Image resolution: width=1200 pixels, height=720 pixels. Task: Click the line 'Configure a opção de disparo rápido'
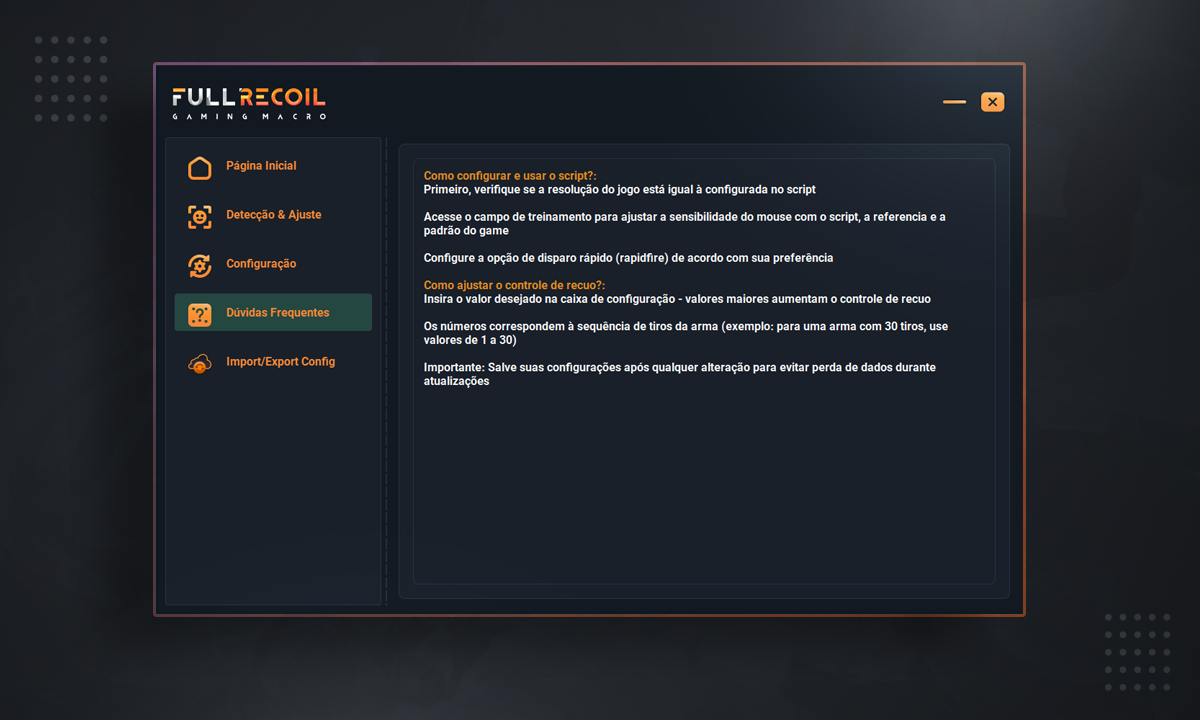628,258
